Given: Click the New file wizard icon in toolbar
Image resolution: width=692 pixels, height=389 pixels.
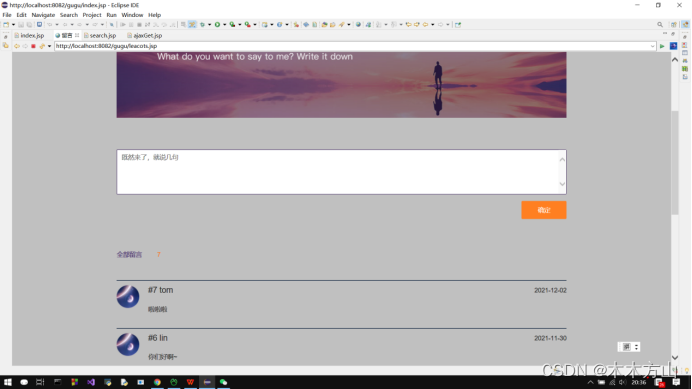Looking at the screenshot, I should click(x=6, y=25).
